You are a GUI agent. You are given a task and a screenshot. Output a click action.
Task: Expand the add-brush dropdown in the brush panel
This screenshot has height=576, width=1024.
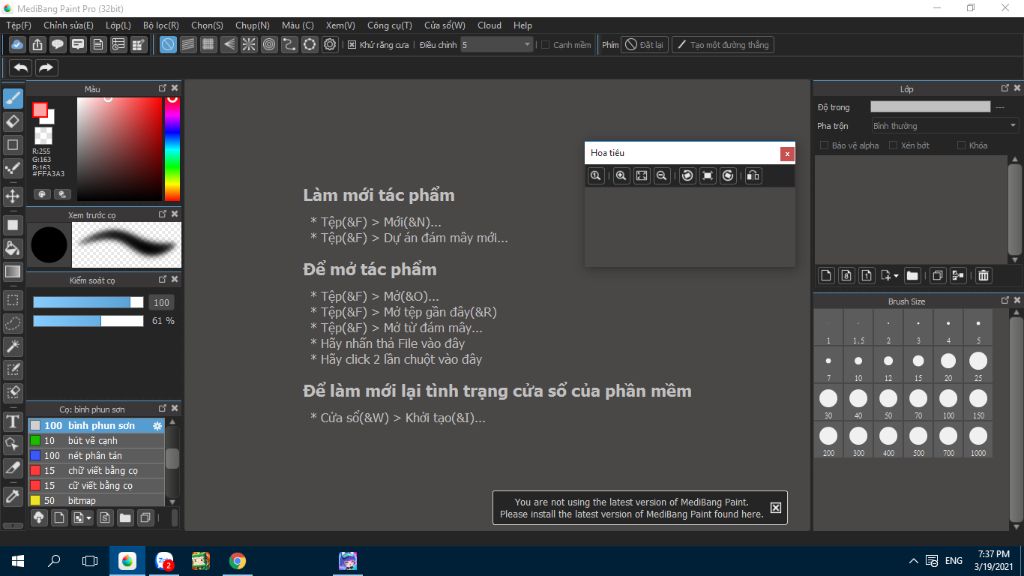click(89, 519)
